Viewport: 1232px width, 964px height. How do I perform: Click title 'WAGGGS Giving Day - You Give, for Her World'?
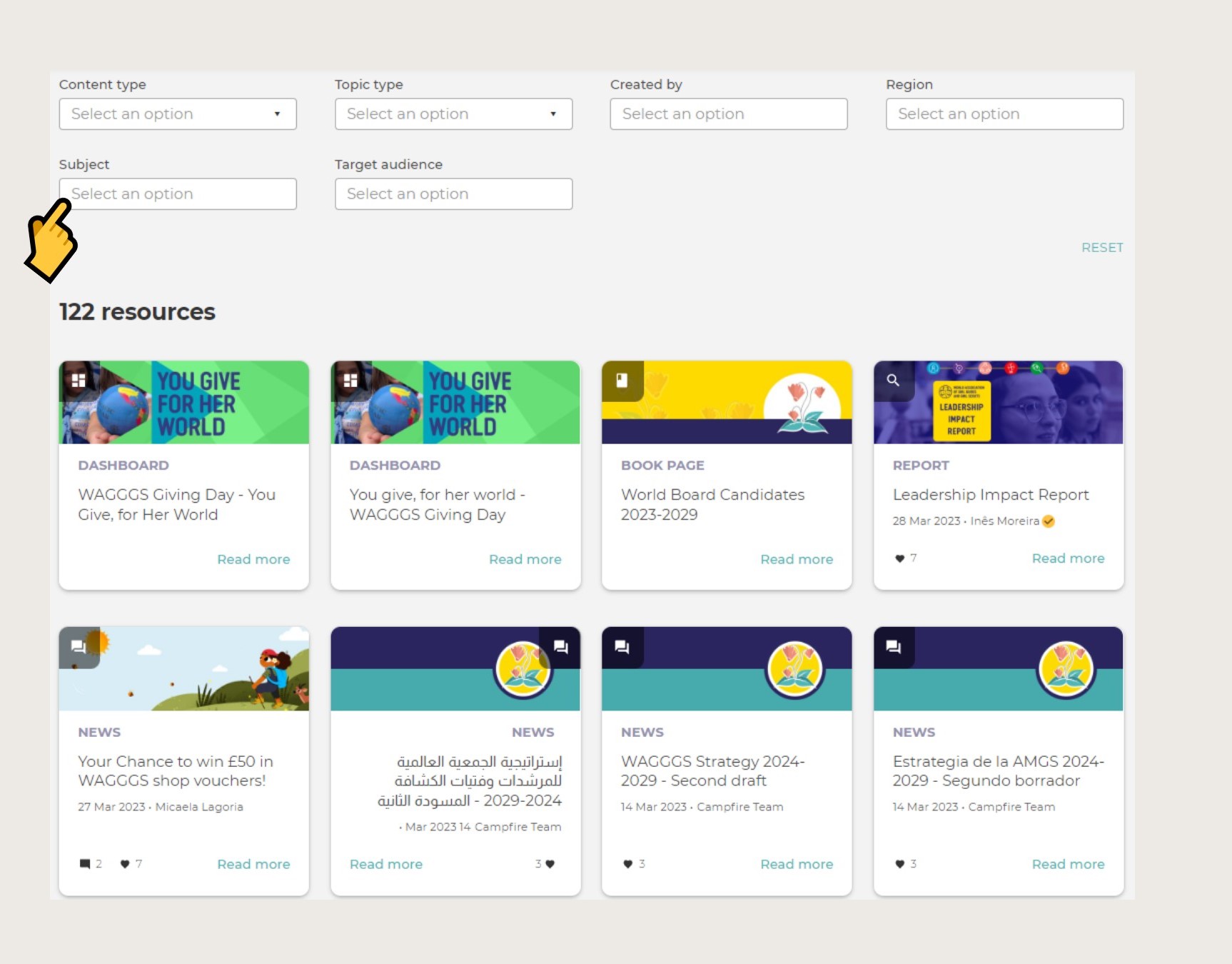[176, 505]
